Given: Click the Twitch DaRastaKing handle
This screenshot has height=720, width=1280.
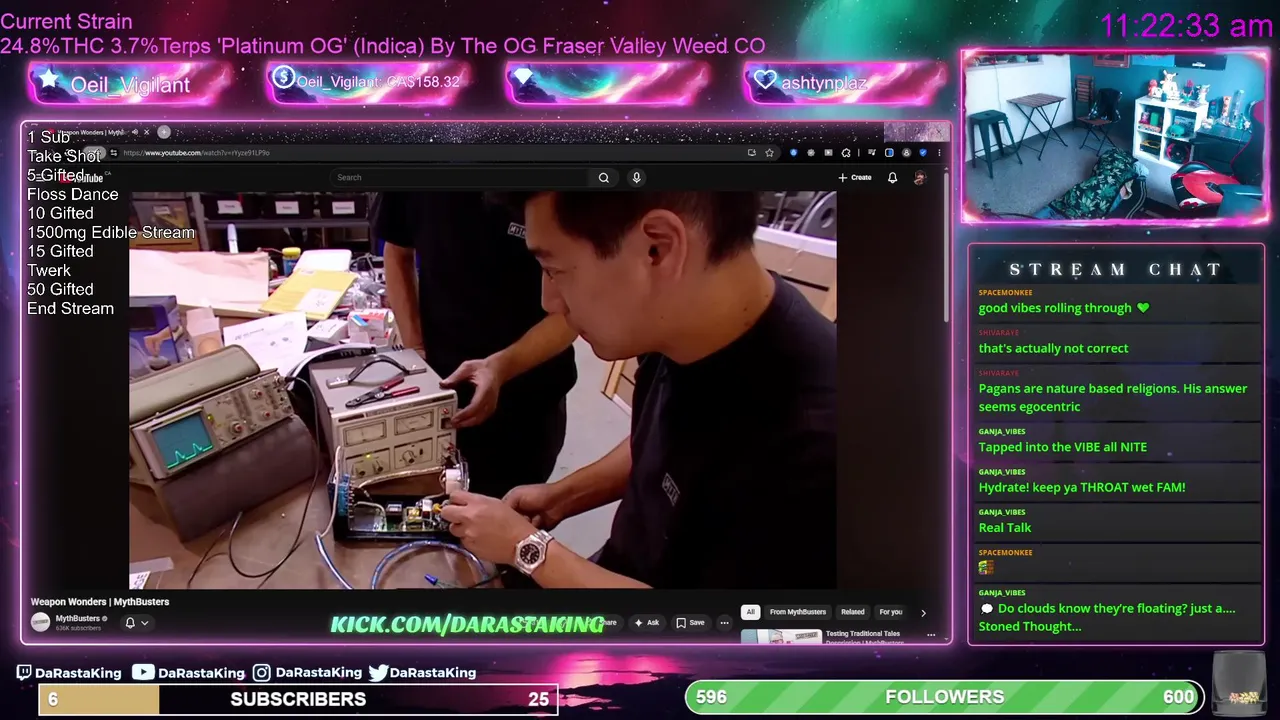Looking at the screenshot, I should [x=68, y=673].
